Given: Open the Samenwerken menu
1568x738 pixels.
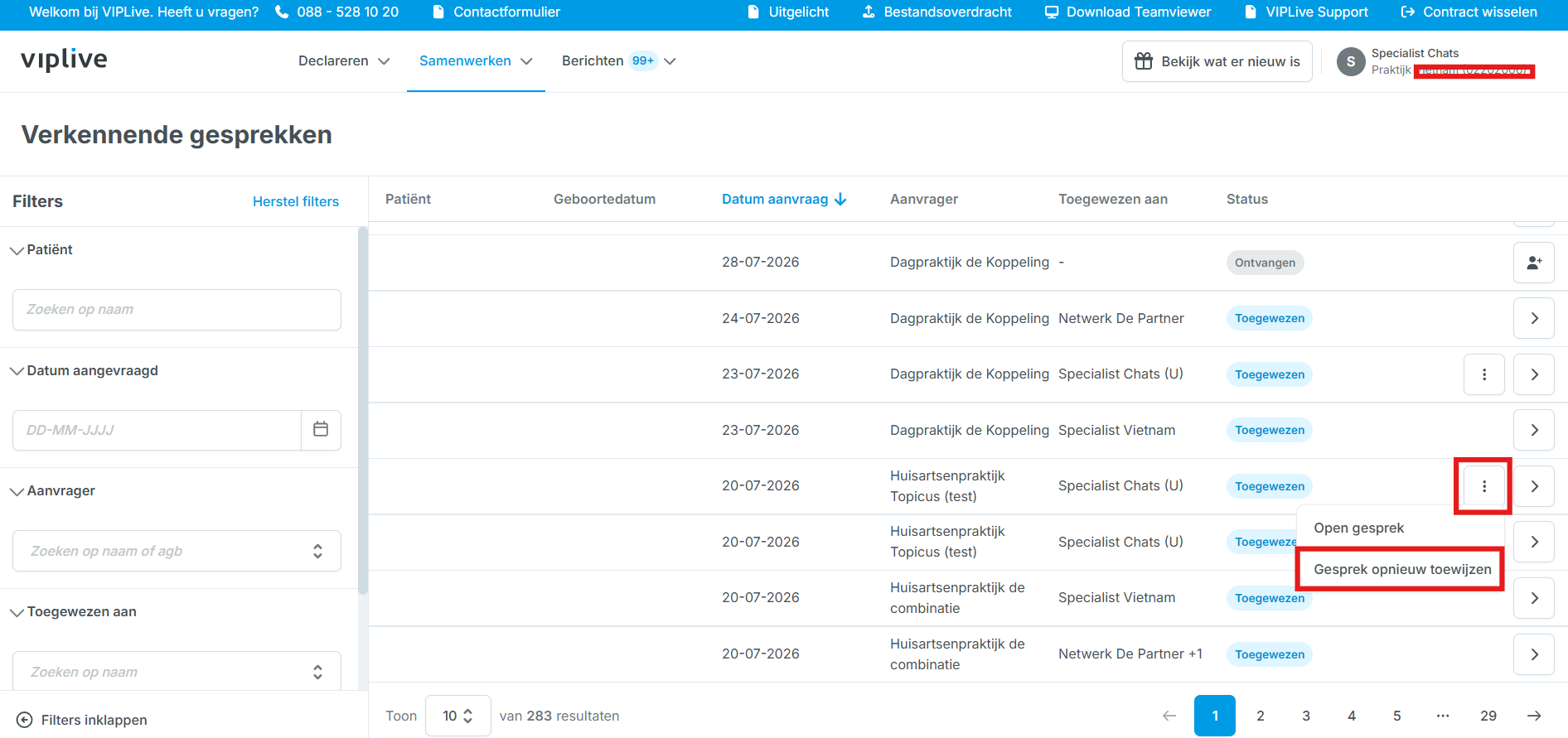Looking at the screenshot, I should click(476, 61).
